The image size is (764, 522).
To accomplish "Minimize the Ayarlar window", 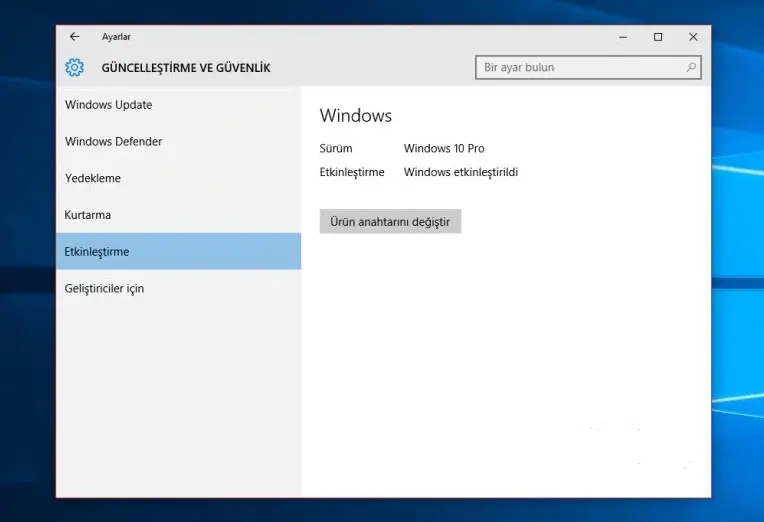I will click(623, 37).
